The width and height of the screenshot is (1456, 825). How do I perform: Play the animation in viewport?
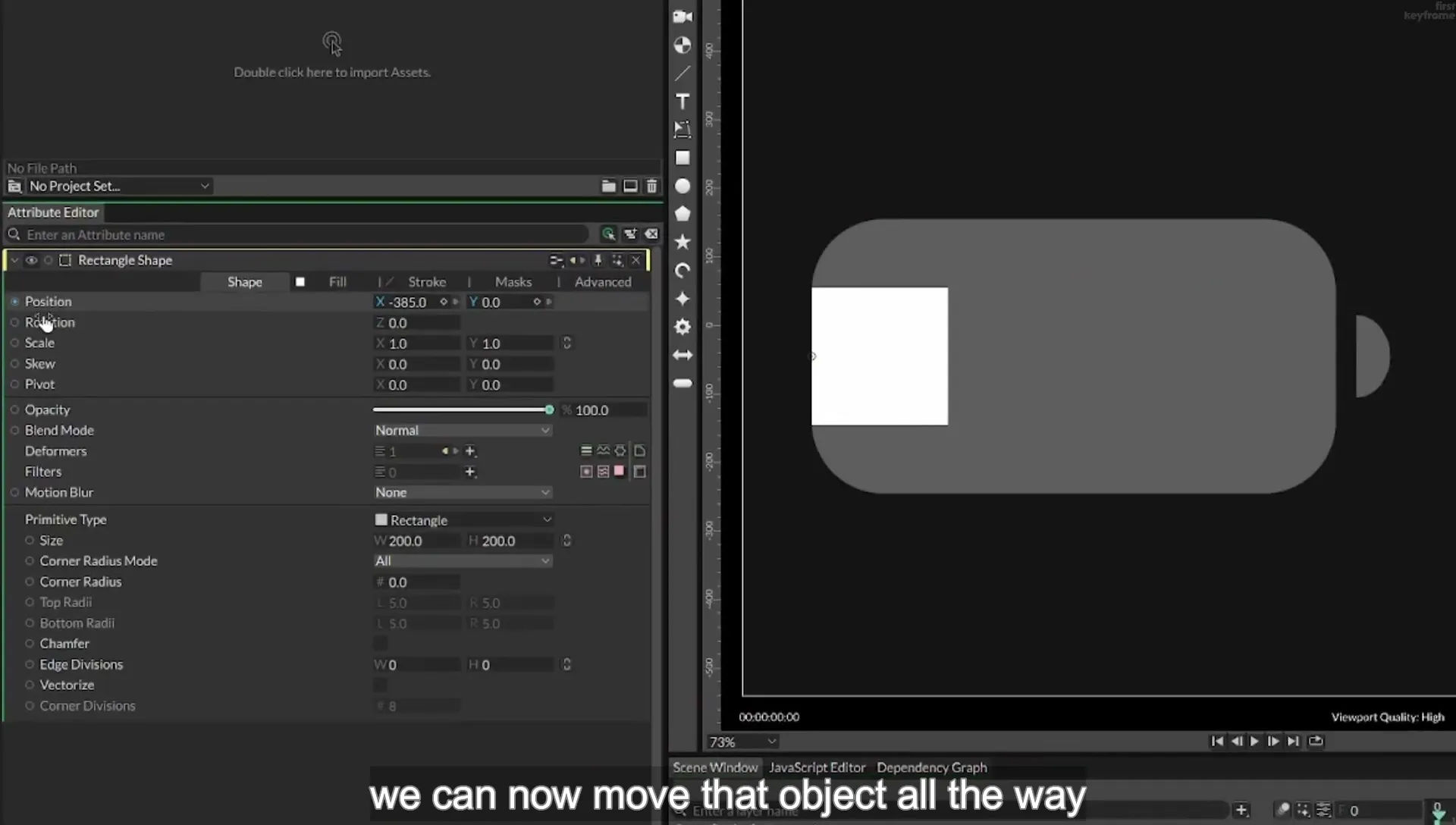[1254, 742]
